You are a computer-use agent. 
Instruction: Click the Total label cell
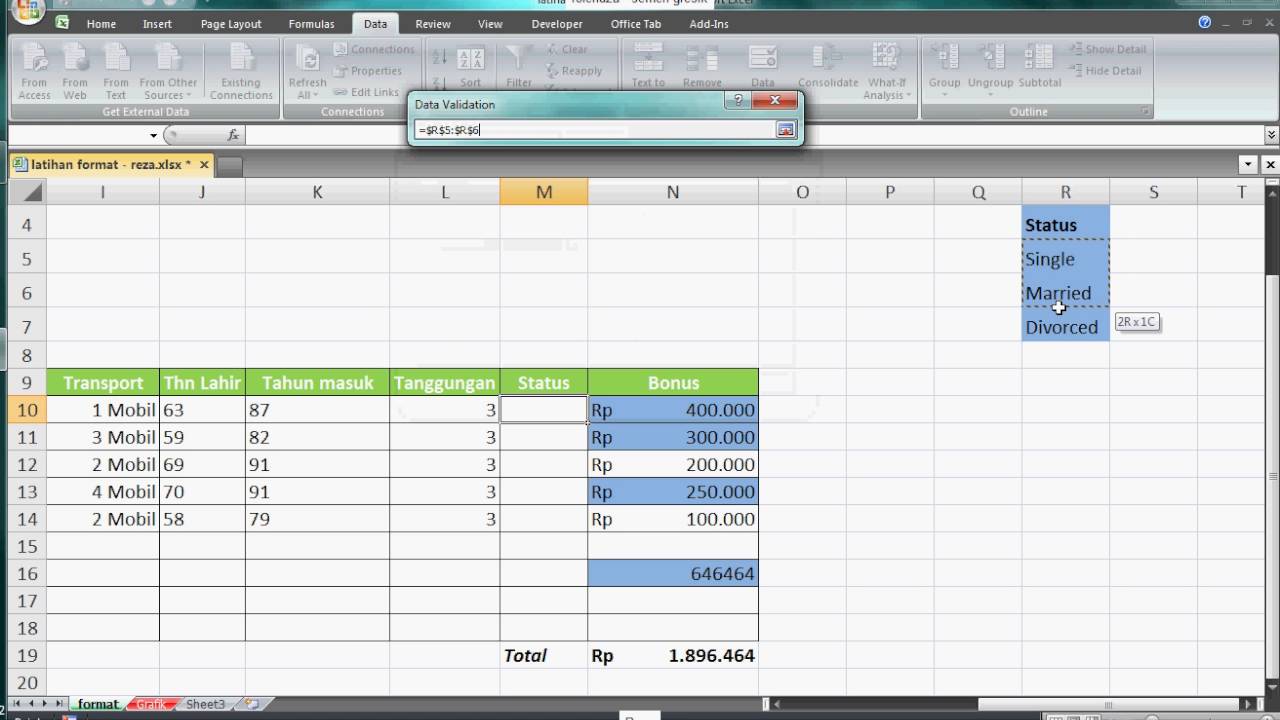point(544,656)
